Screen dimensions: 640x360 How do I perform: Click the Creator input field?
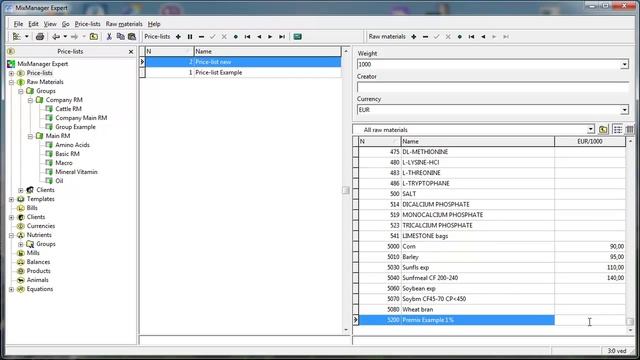(x=493, y=87)
